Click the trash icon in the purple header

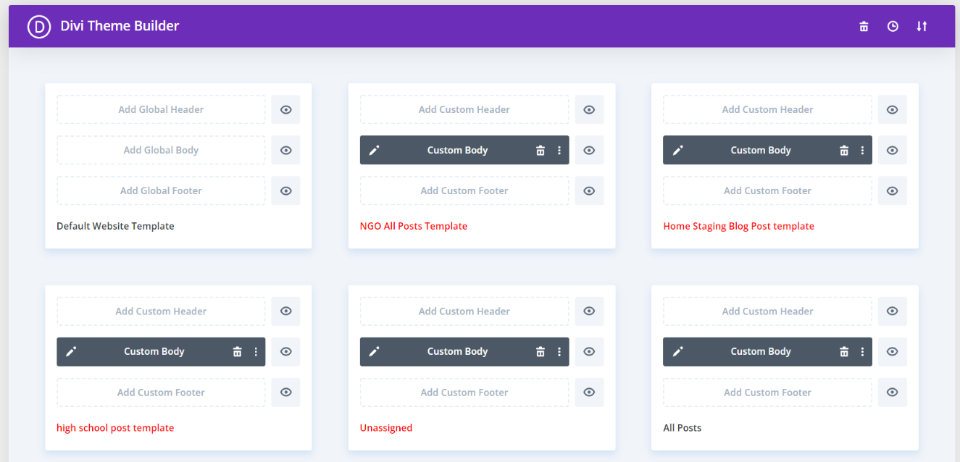pos(863,26)
